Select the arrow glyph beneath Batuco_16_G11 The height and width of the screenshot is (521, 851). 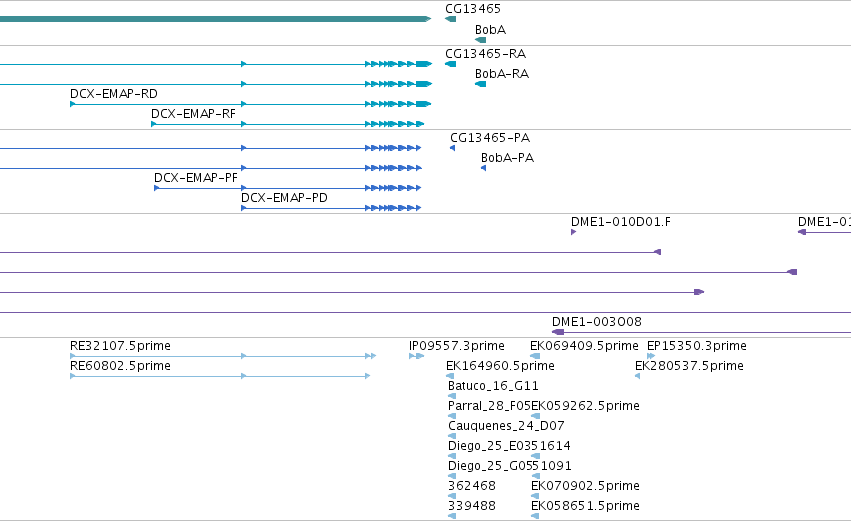click(452, 396)
